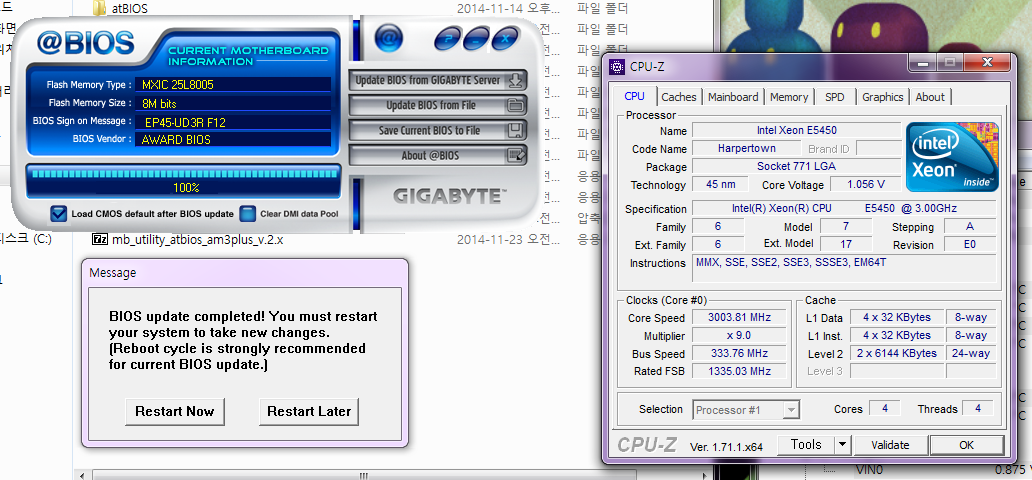Viewport: 1032px width, 480px height.
Task: Click Core Voltage value 1.056 V
Action: point(865,184)
